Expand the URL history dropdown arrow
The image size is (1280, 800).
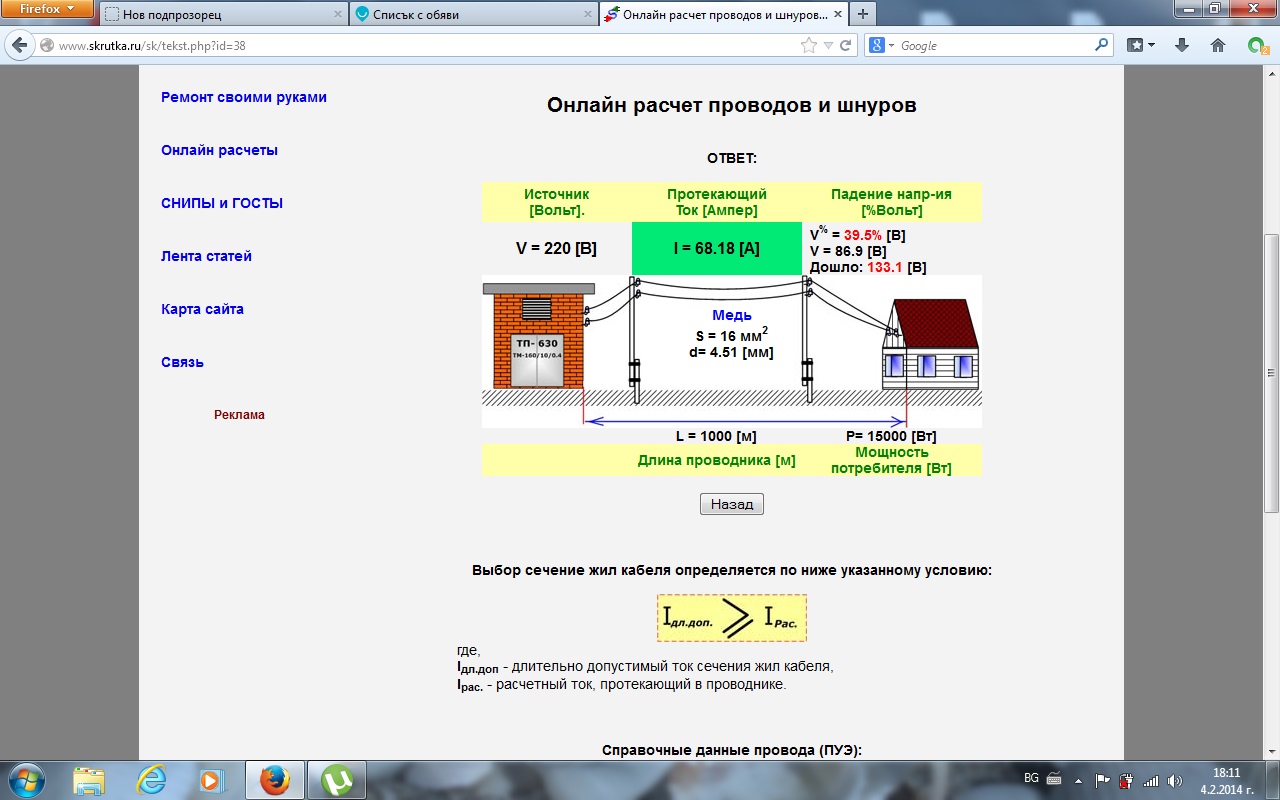pos(827,46)
